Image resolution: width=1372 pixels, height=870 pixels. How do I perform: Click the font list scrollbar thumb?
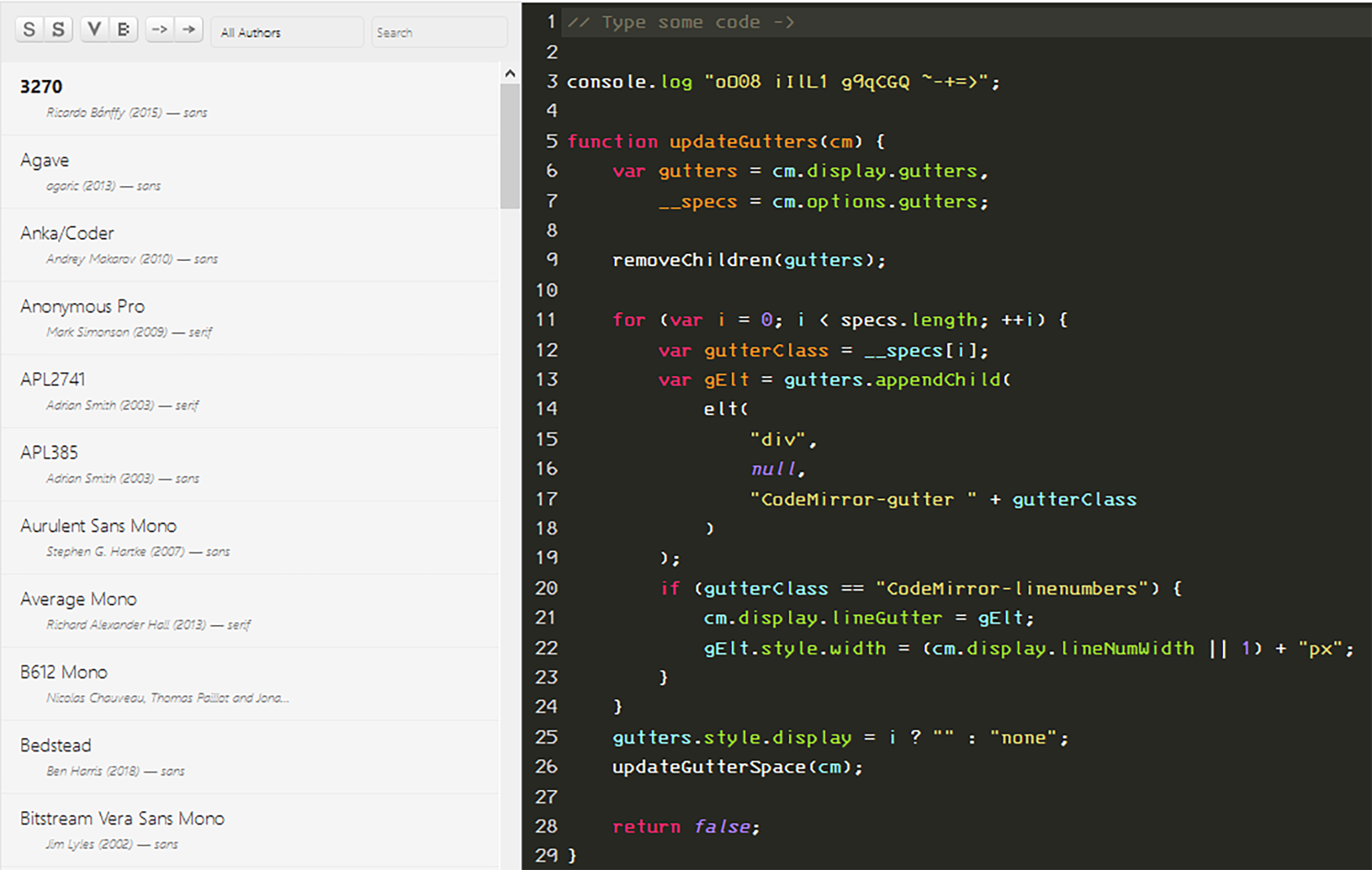(510, 146)
